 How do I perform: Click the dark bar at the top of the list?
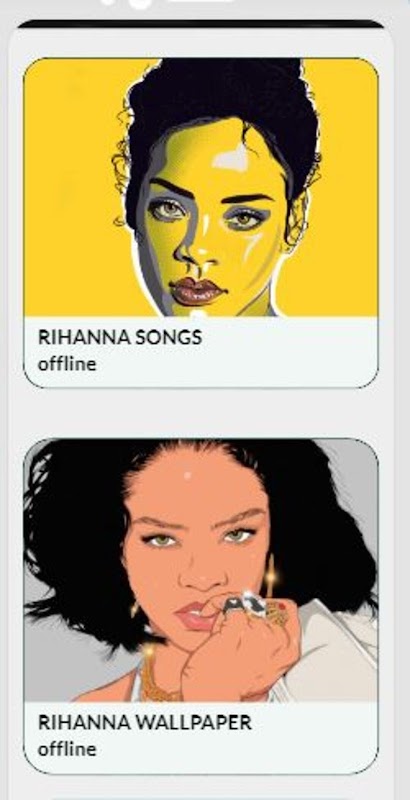tap(201, 23)
